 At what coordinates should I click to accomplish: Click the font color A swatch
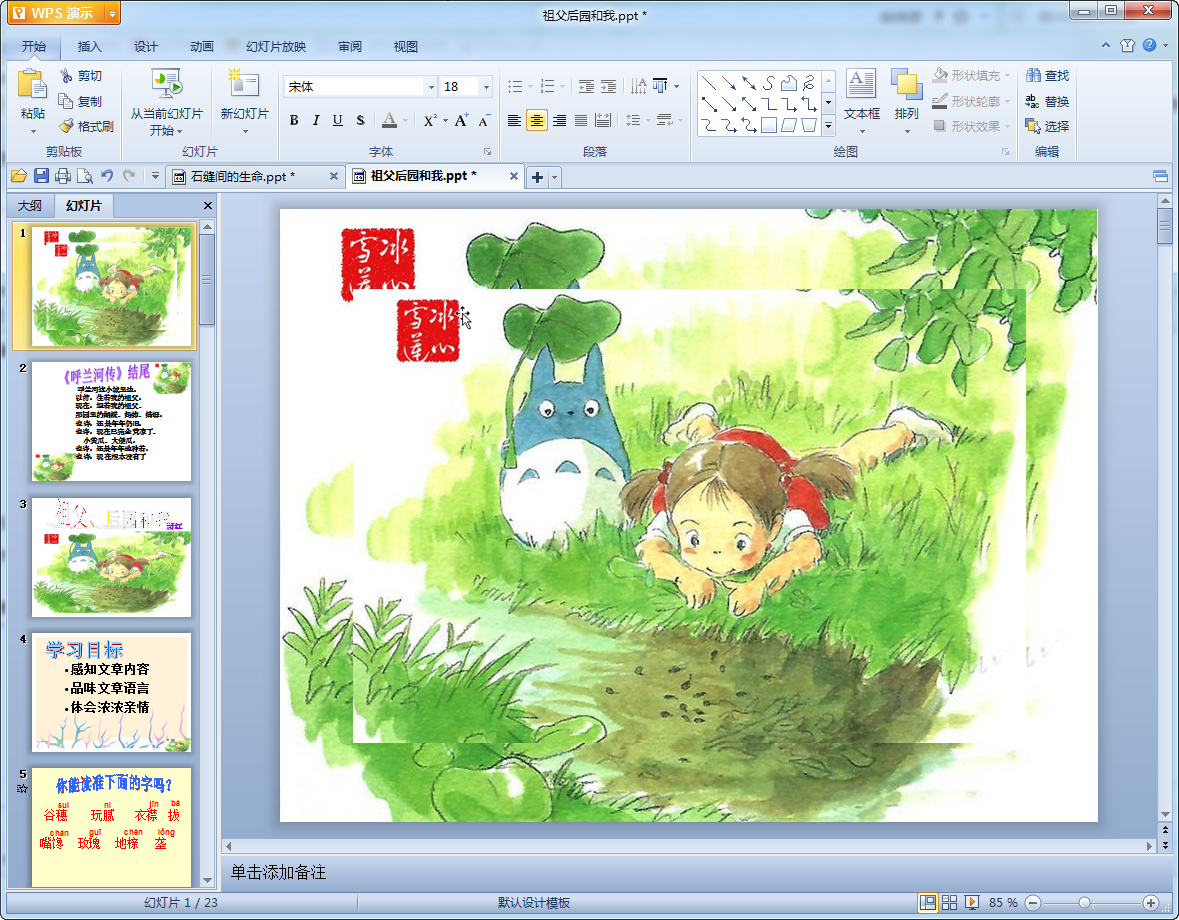click(x=389, y=120)
